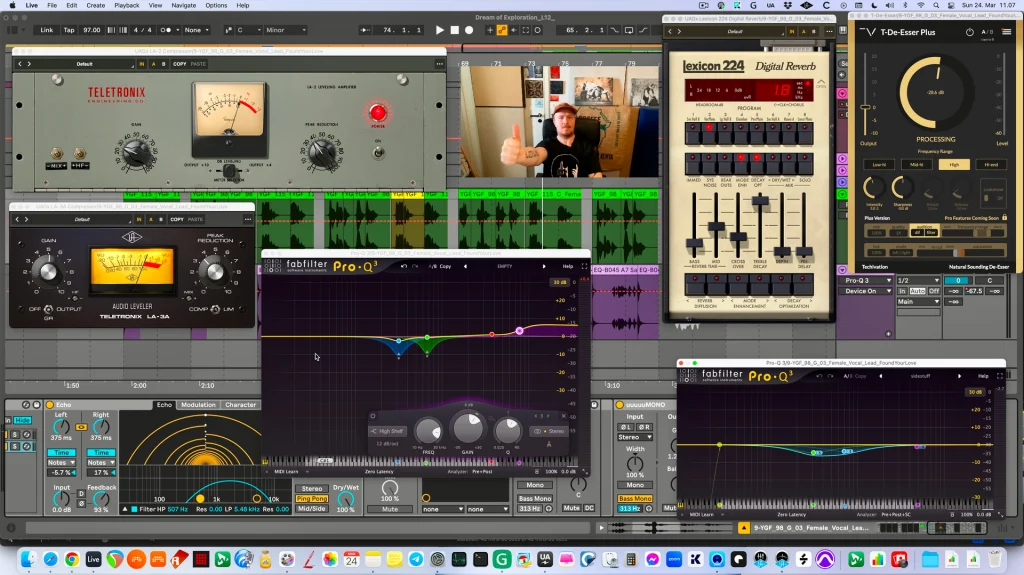Stop playback with the transport Stop button
The width and height of the screenshot is (1024, 575).
point(455,30)
